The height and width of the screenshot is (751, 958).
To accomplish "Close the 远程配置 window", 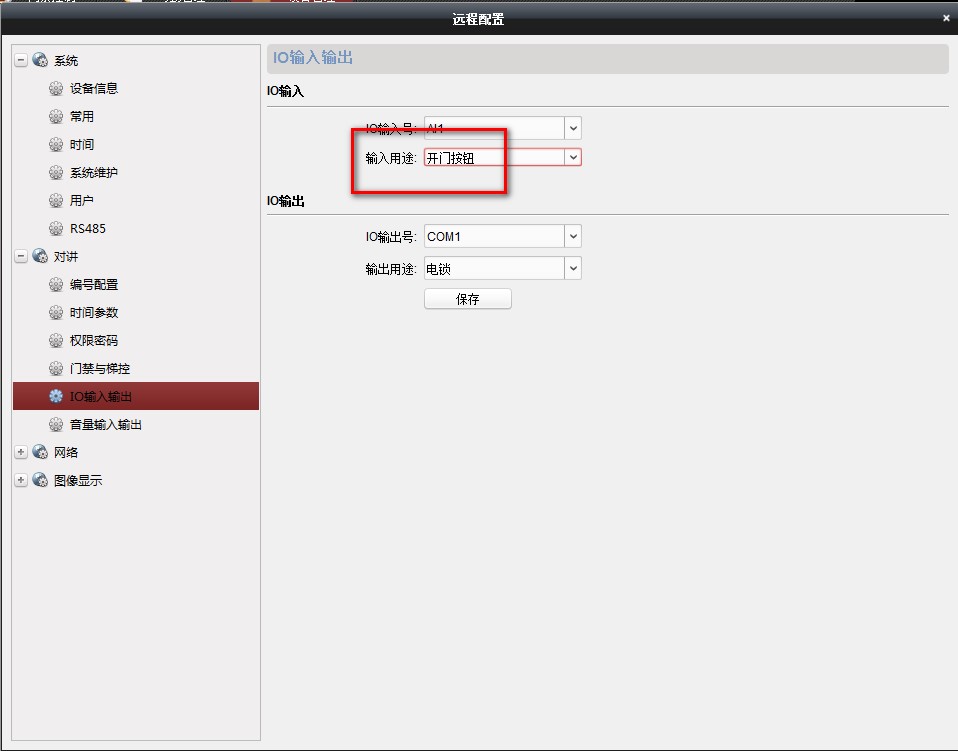I will (946, 18).
